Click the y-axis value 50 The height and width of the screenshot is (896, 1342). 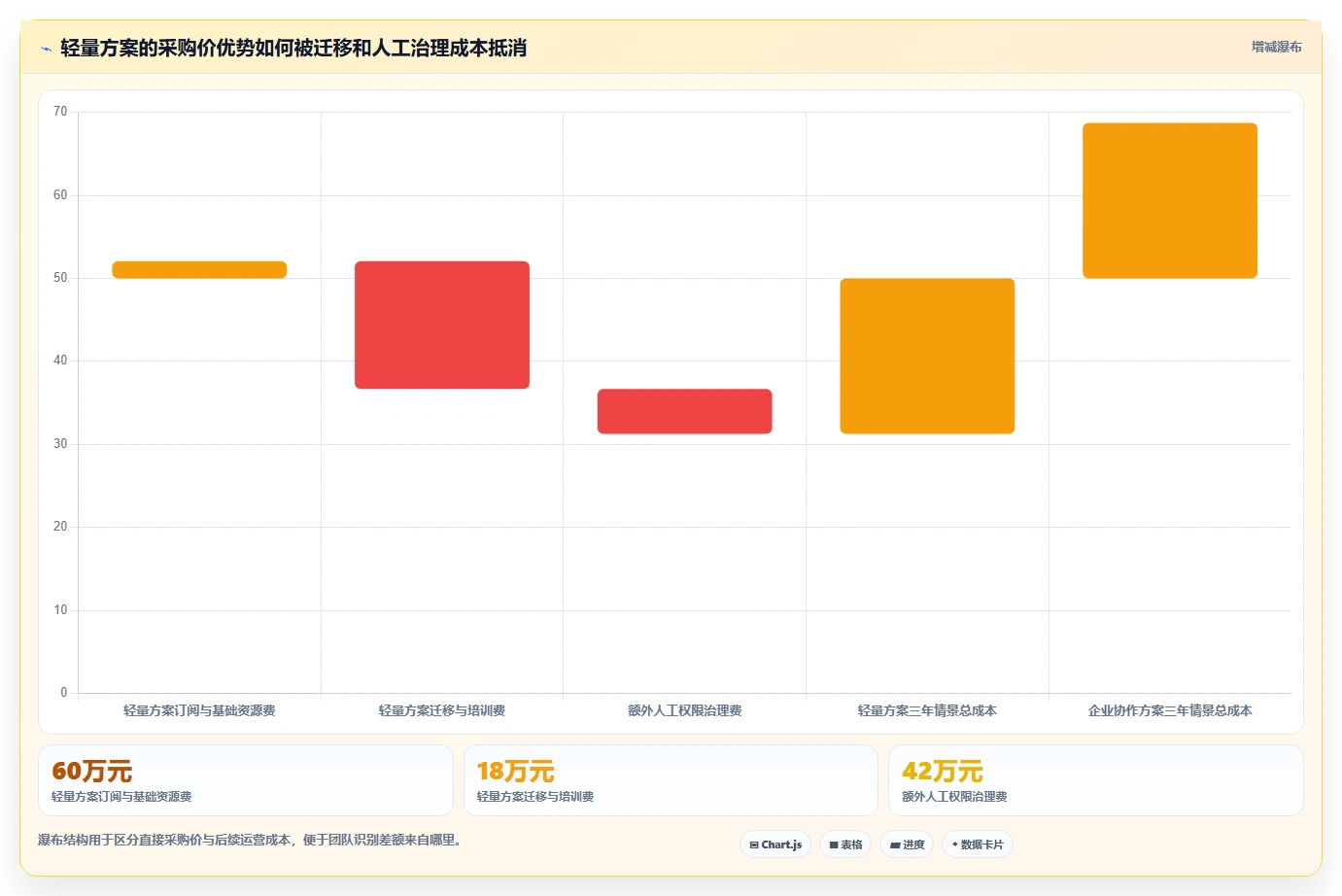[x=60, y=278]
